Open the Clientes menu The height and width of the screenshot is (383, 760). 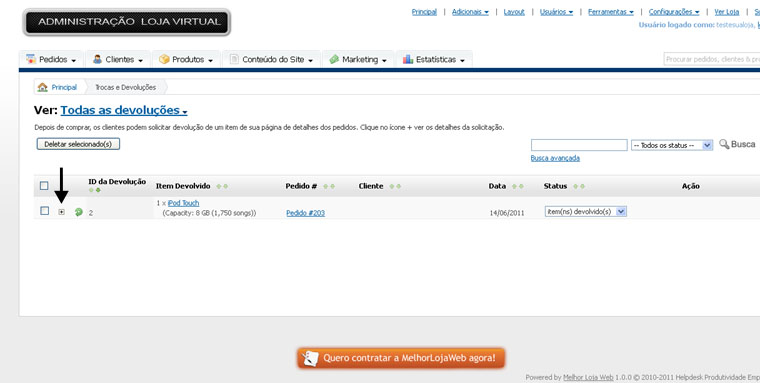coord(118,60)
